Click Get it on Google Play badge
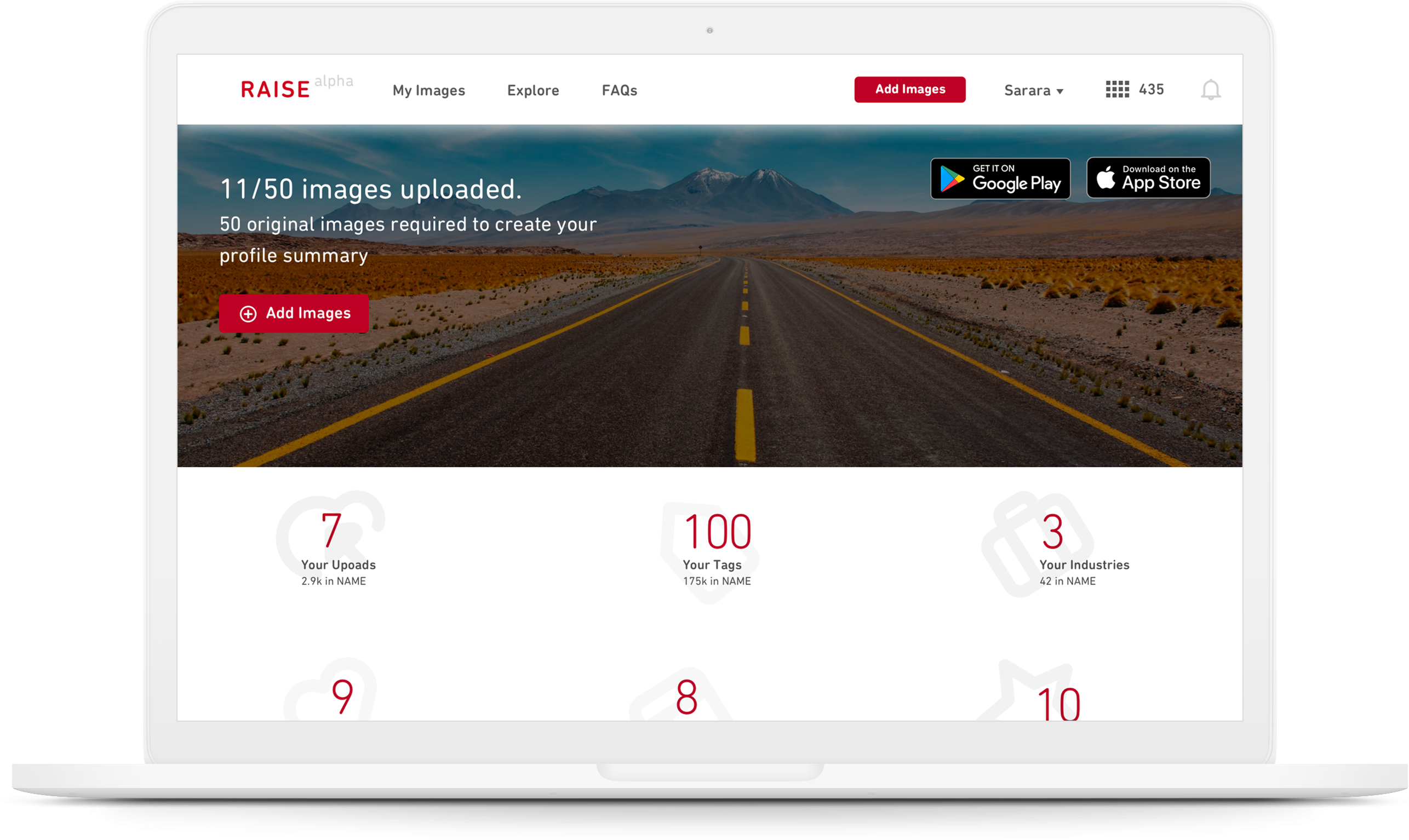The width and height of the screenshot is (1409, 840). click(1000, 179)
